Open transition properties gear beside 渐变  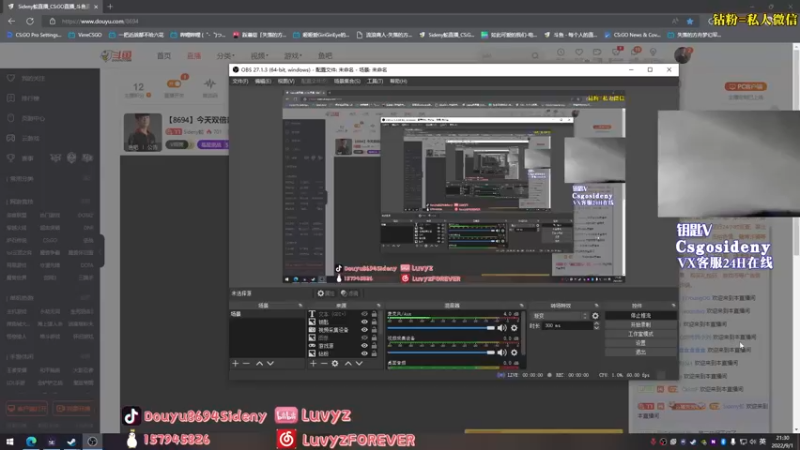[x=595, y=316]
